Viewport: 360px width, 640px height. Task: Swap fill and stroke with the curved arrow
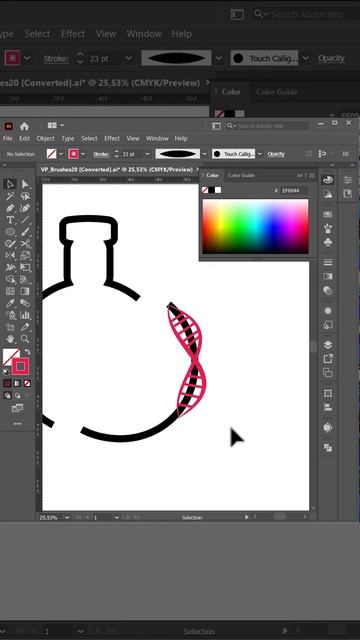27,352
